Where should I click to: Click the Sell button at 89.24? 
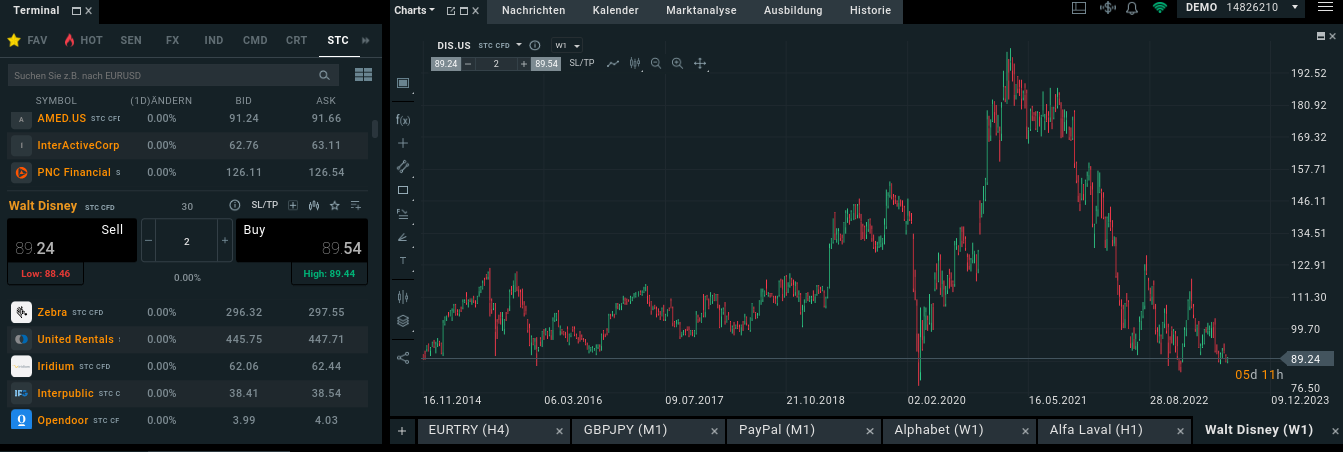72,240
